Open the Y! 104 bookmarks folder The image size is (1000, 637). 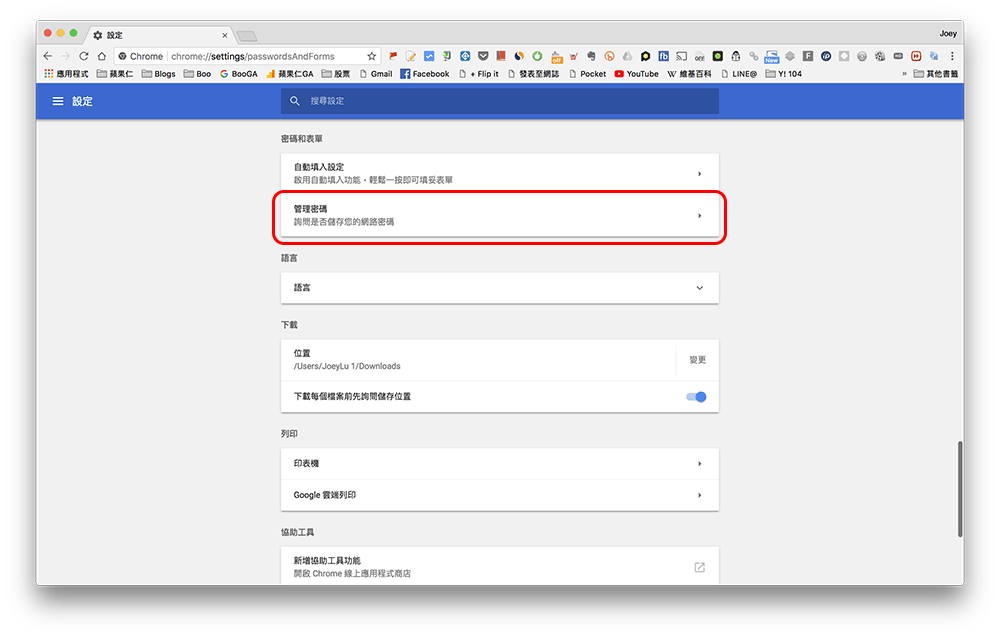[784, 74]
